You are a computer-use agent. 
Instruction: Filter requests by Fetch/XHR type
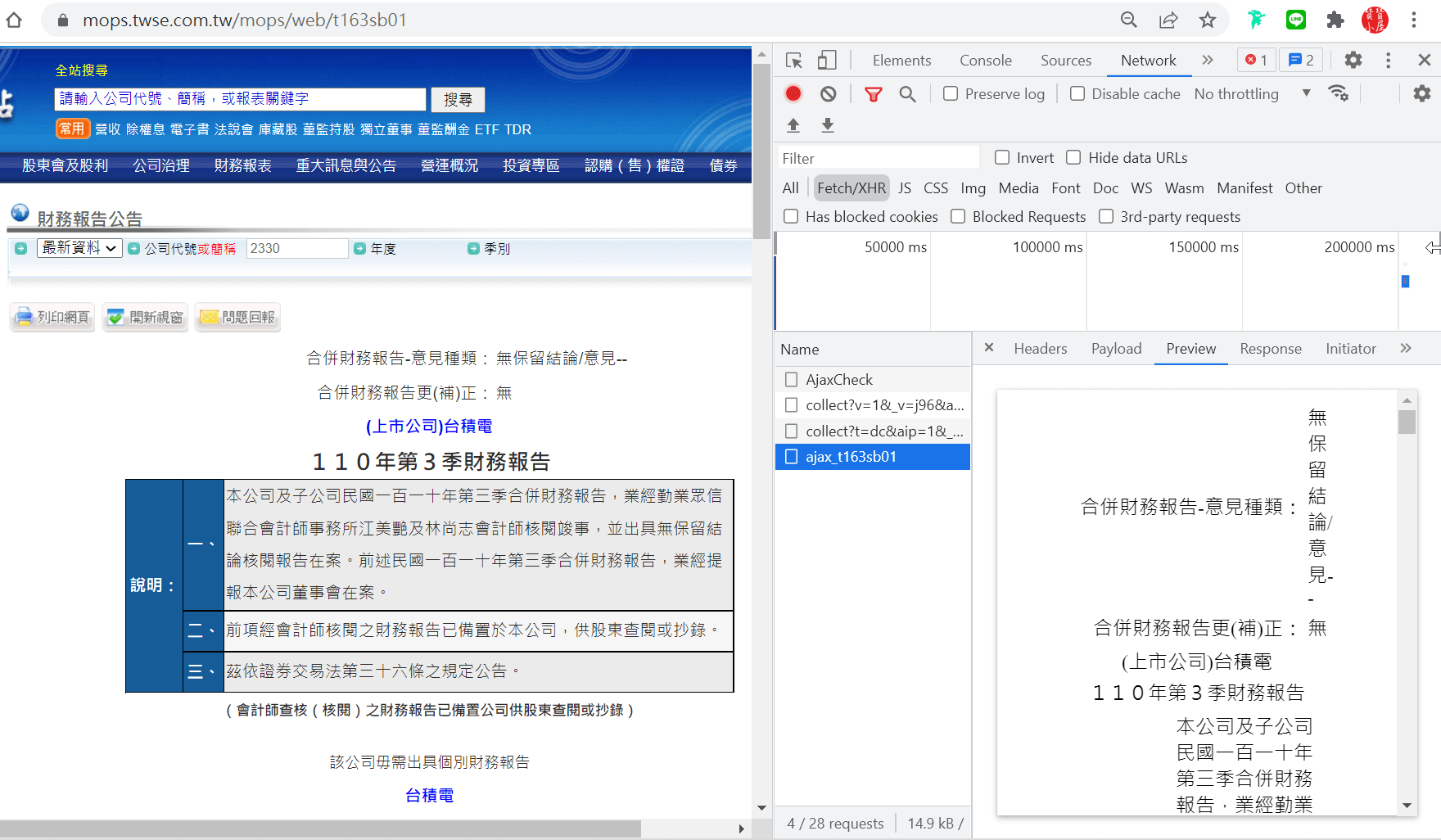point(851,188)
